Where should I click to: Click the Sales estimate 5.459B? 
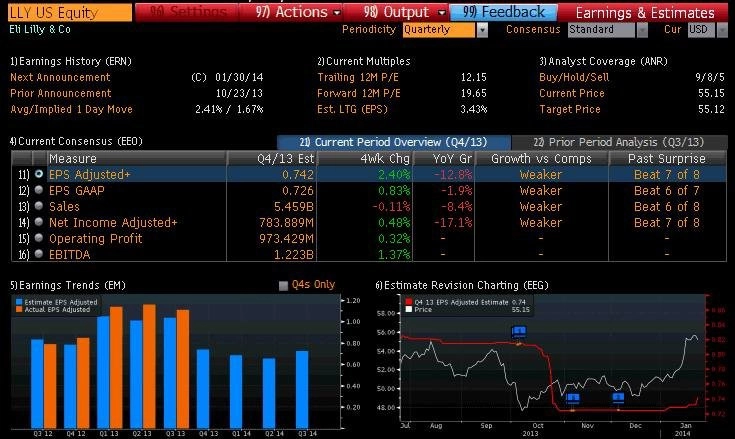click(x=294, y=207)
